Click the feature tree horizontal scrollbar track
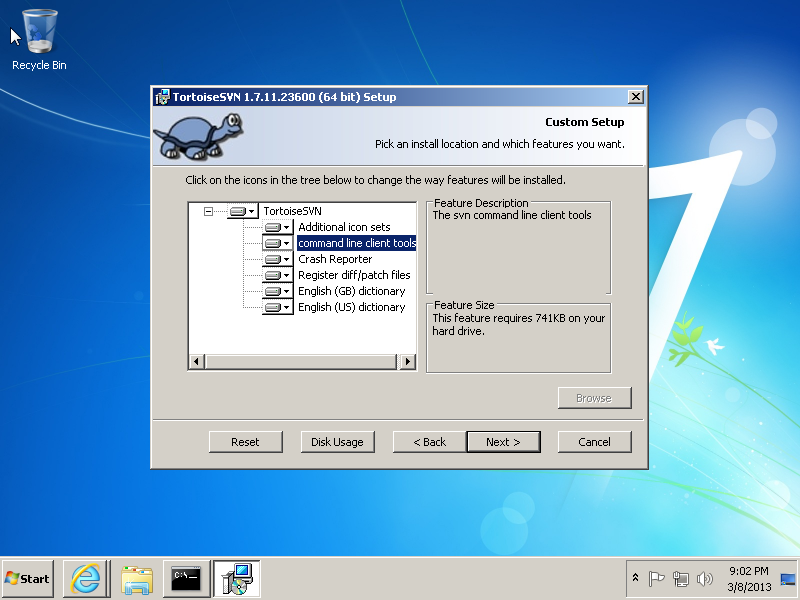800x600 pixels. [301, 362]
